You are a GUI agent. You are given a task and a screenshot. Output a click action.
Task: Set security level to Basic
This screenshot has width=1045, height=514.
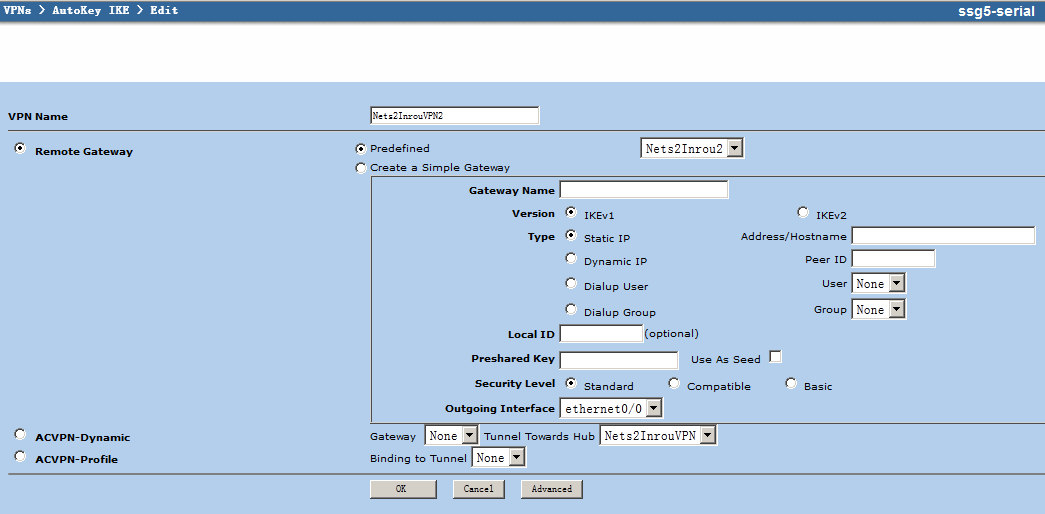coord(791,384)
